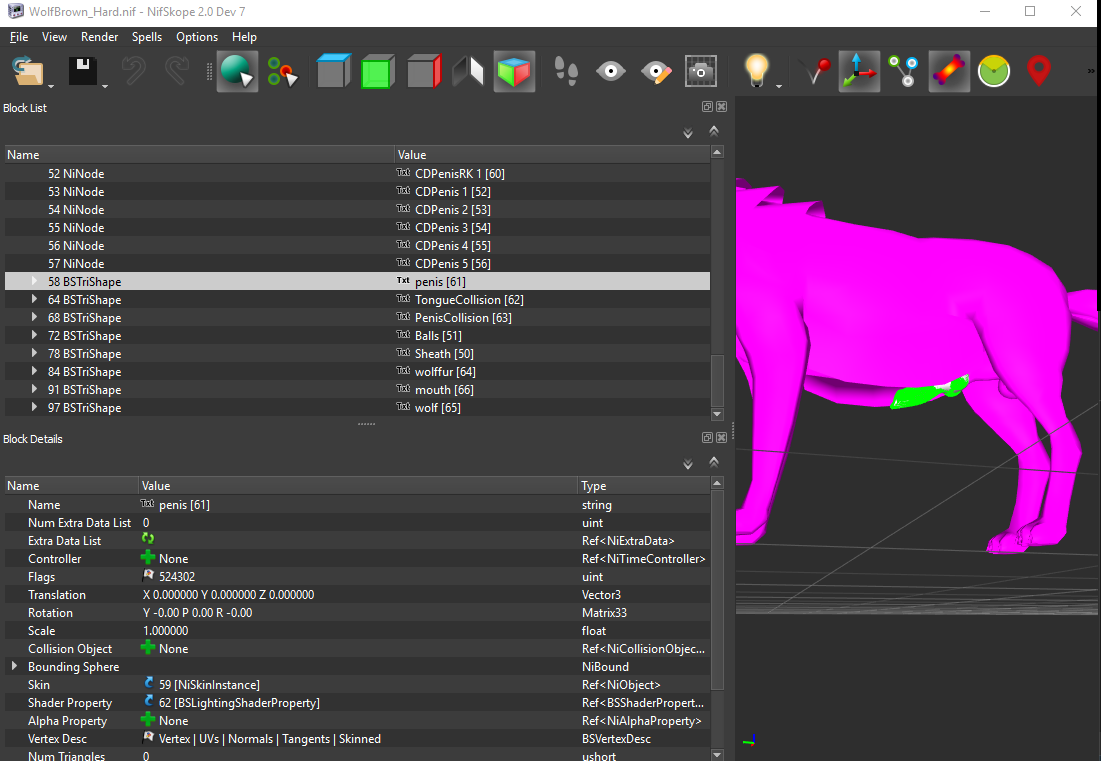
Task: Select the view front green cube icon
Action: point(378,72)
